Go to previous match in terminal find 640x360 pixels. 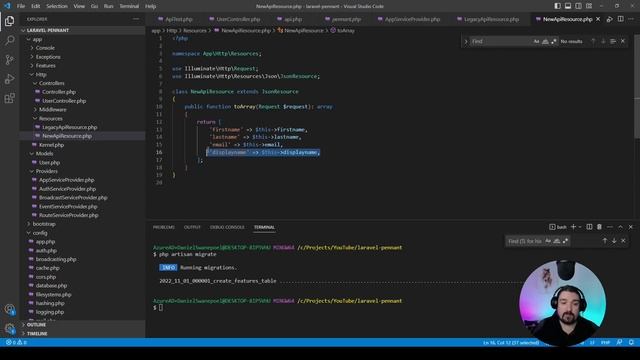click(x=604, y=241)
